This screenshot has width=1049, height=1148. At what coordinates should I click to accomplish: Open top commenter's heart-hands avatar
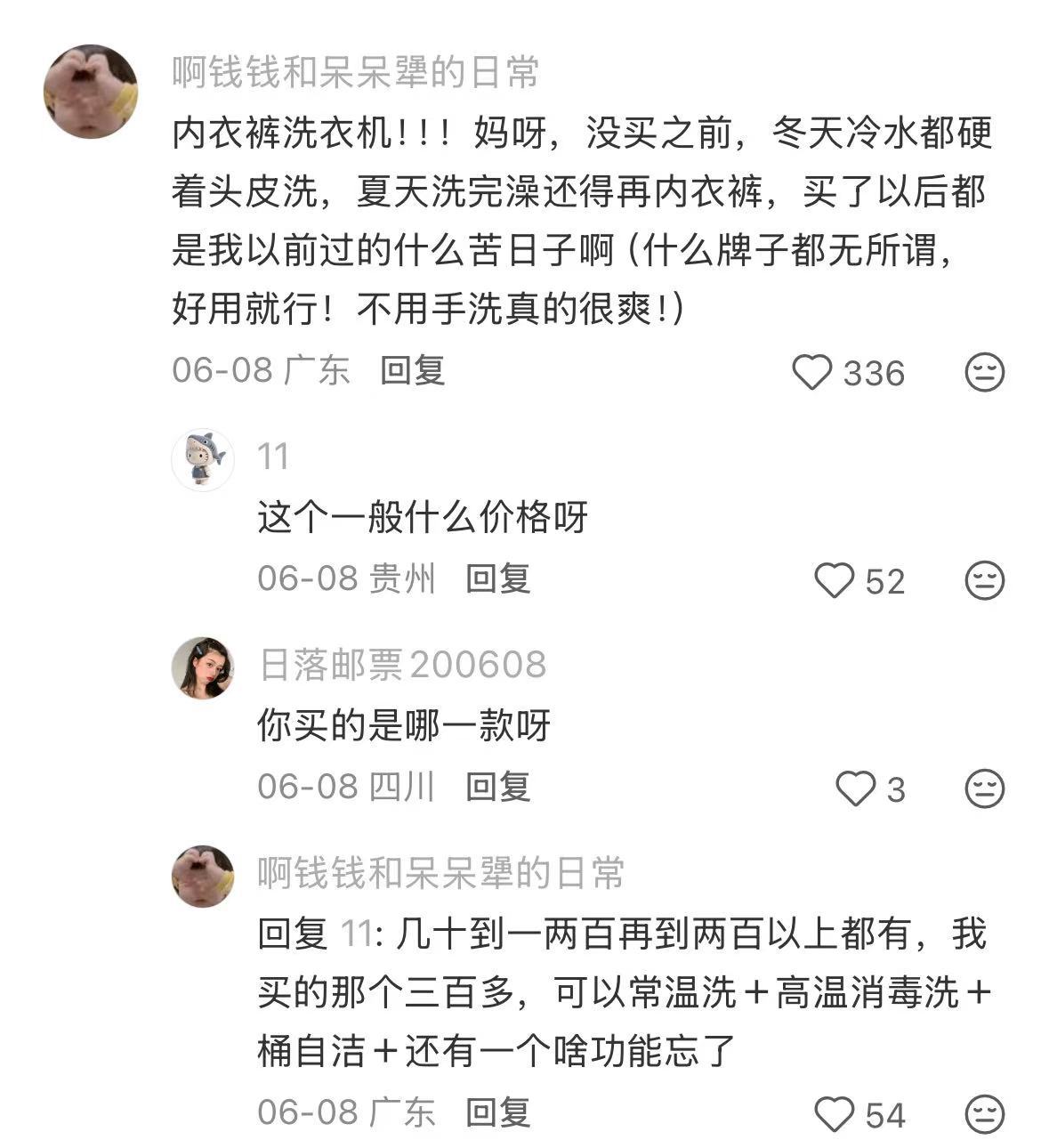(x=91, y=91)
